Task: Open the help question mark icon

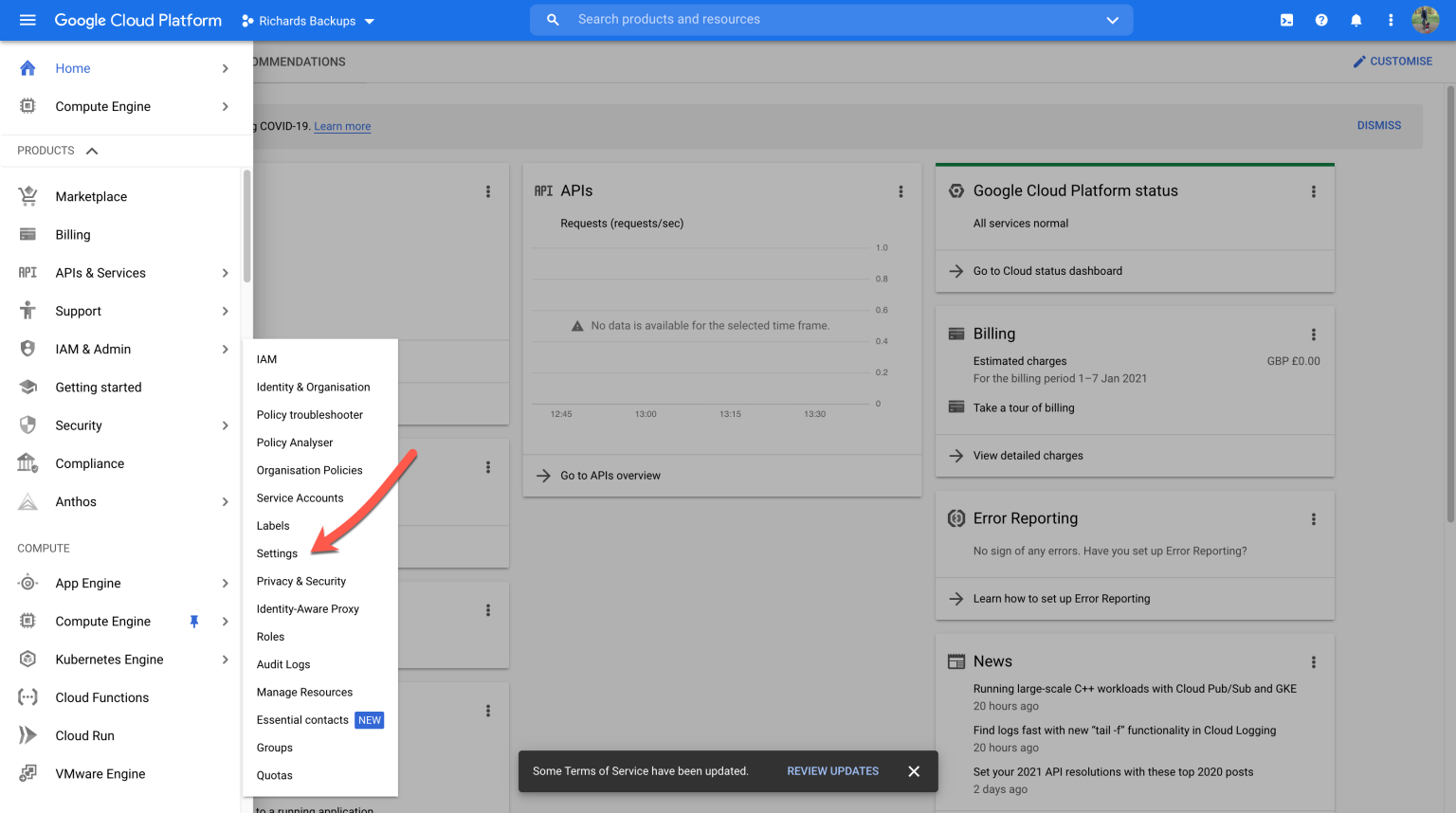Action: tap(1321, 20)
